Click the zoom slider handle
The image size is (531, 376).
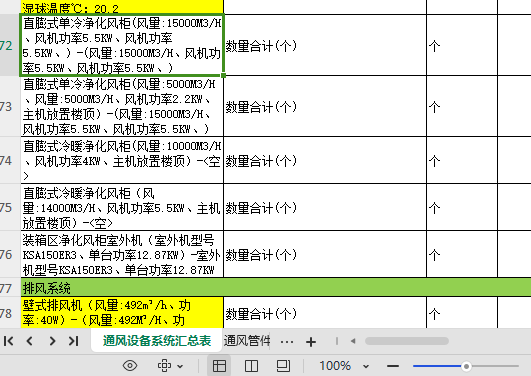click(466, 366)
